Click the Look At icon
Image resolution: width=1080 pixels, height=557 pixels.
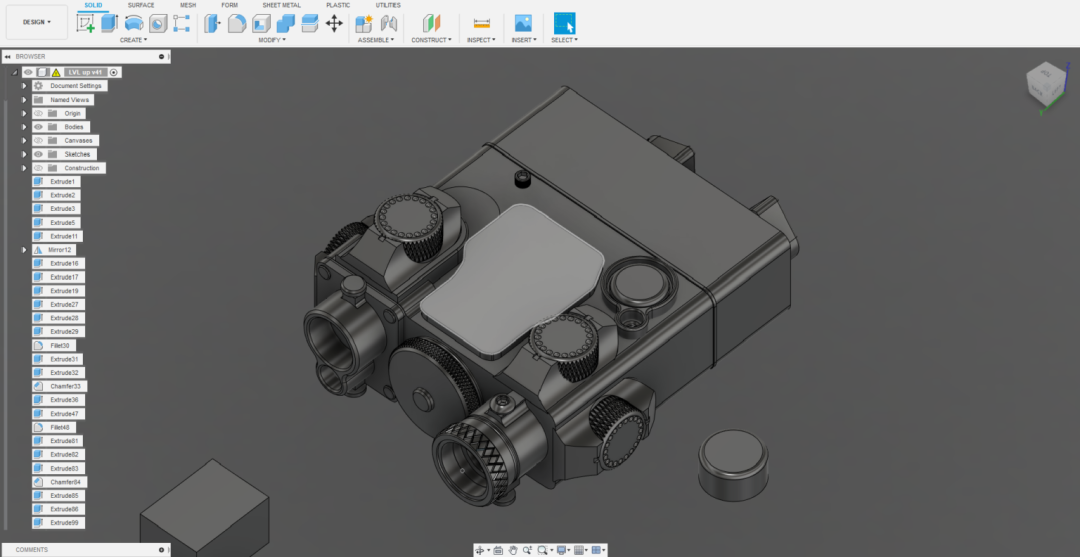tap(498, 550)
